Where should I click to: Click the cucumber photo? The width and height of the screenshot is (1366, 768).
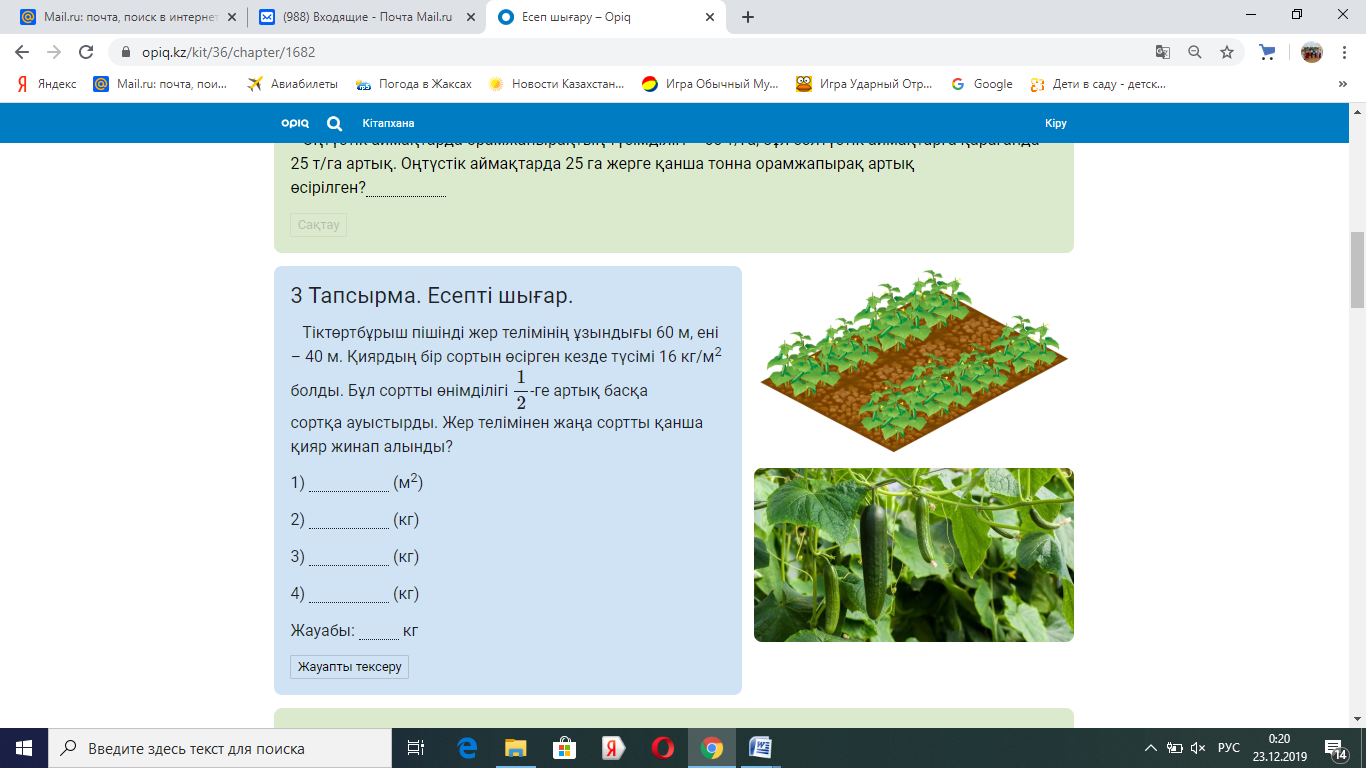[914, 555]
